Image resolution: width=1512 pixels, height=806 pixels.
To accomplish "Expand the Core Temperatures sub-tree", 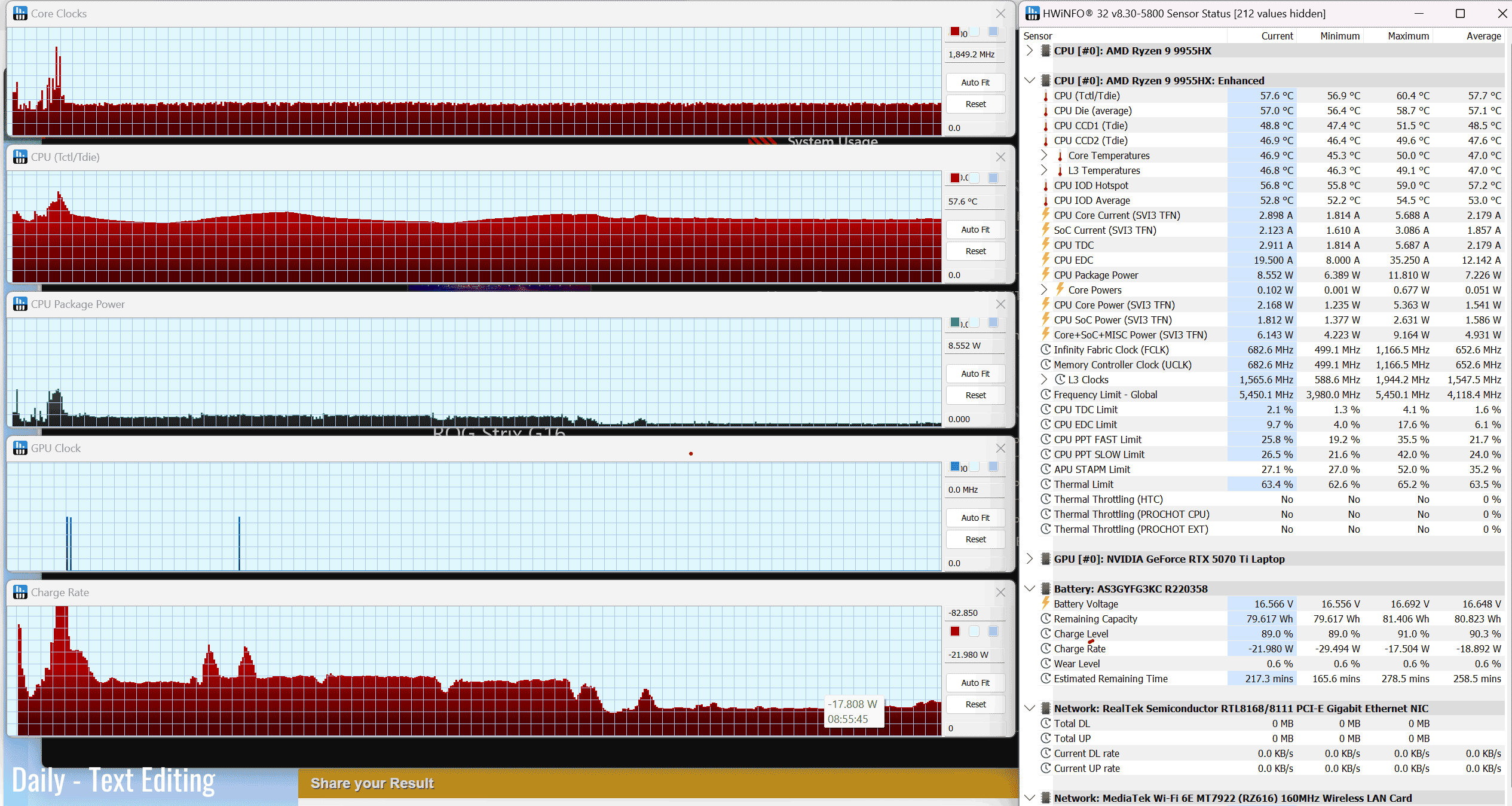I will click(x=1044, y=155).
